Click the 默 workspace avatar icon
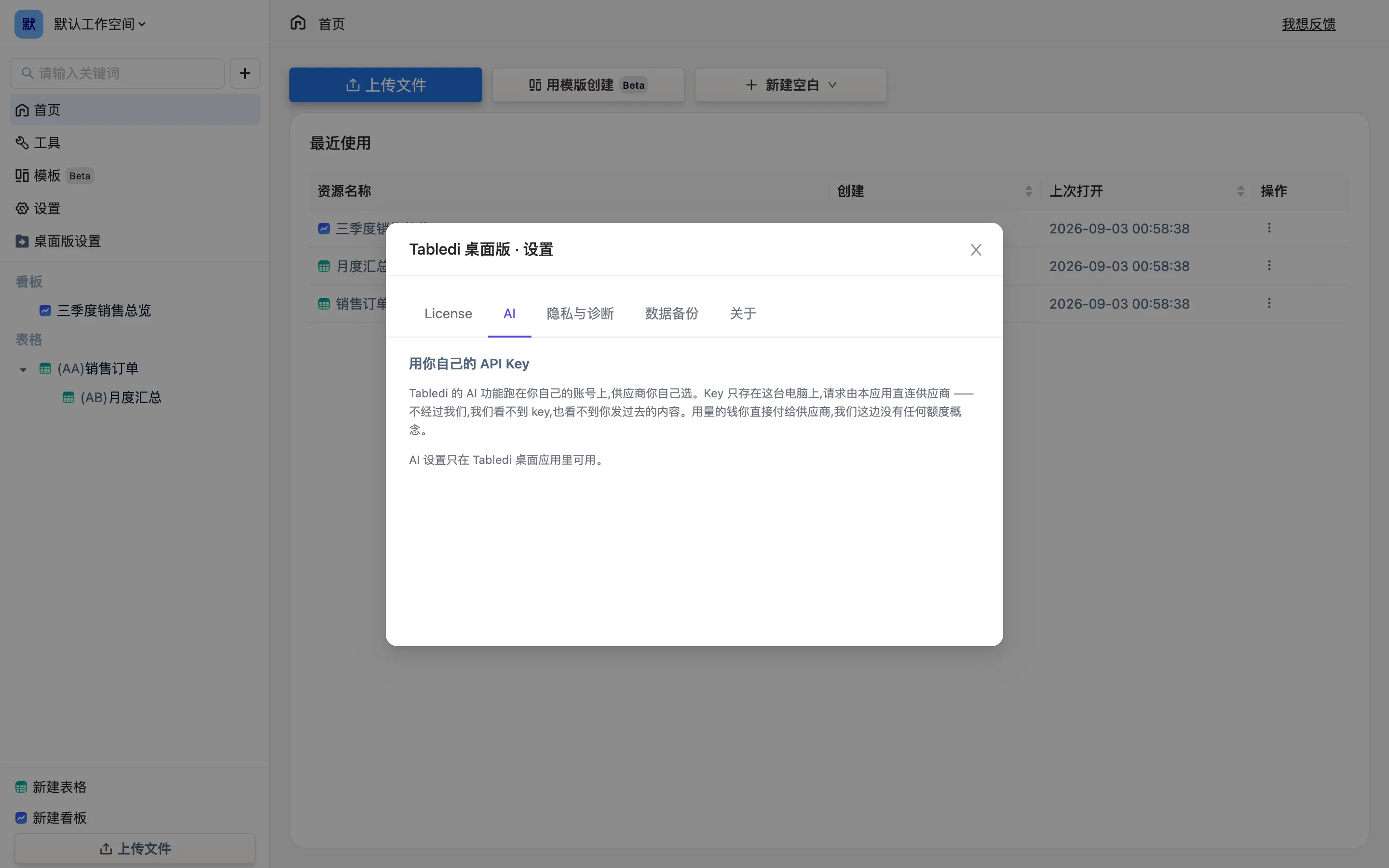This screenshot has height=868, width=1389. point(29,24)
